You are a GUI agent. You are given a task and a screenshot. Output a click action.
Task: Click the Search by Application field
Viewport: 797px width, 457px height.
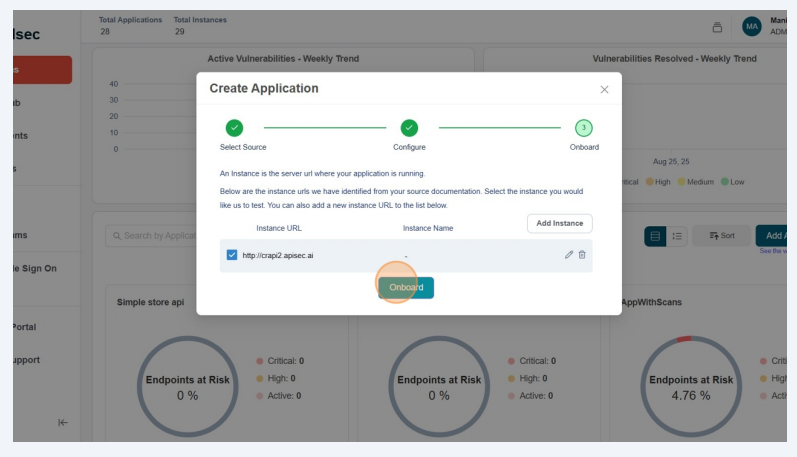[150, 236]
